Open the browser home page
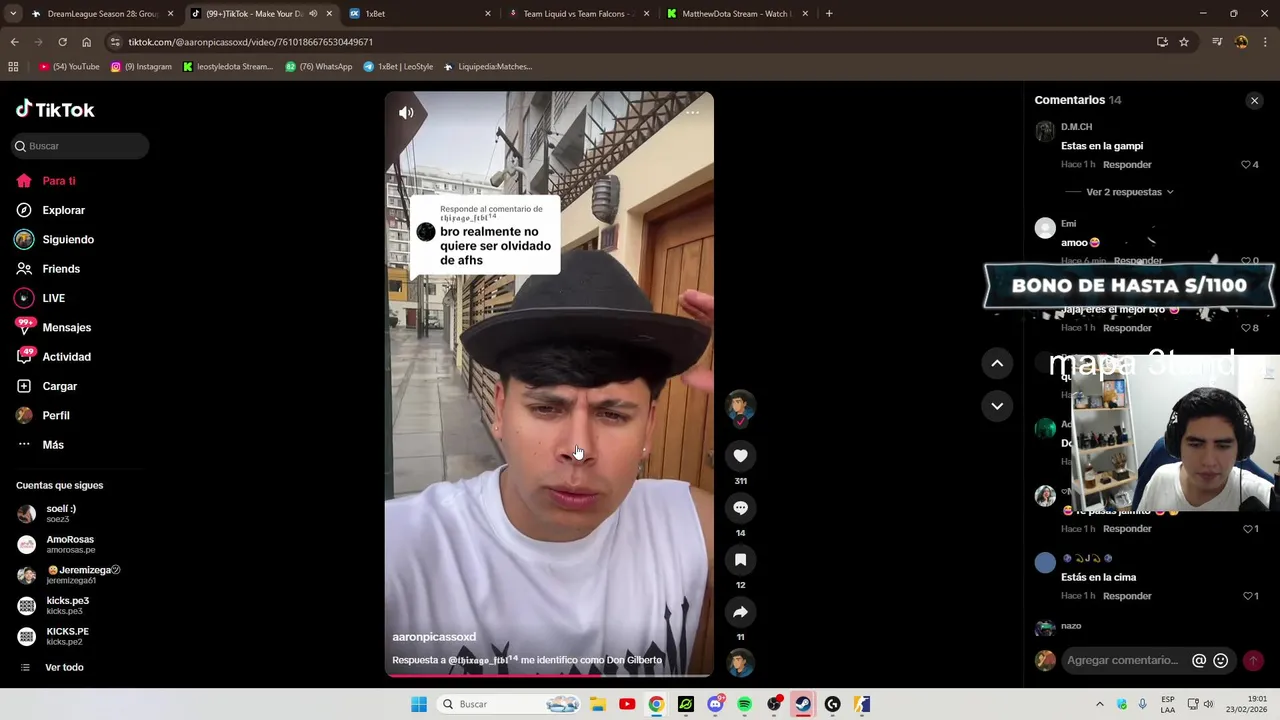The image size is (1280, 720). [x=87, y=42]
